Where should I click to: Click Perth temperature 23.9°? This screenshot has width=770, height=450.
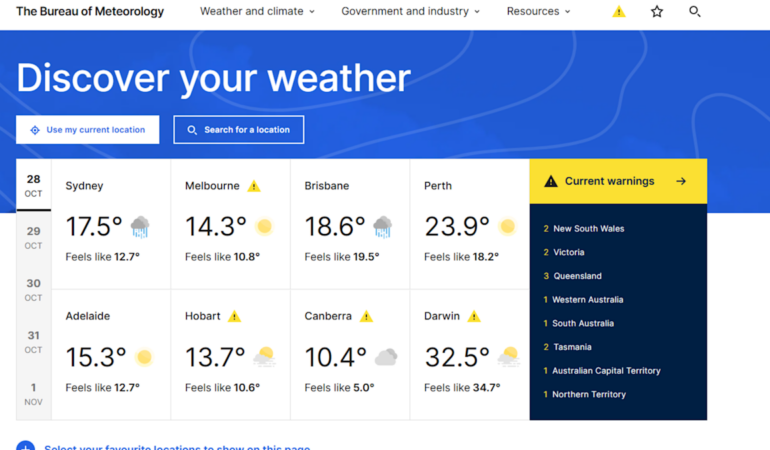tap(457, 227)
